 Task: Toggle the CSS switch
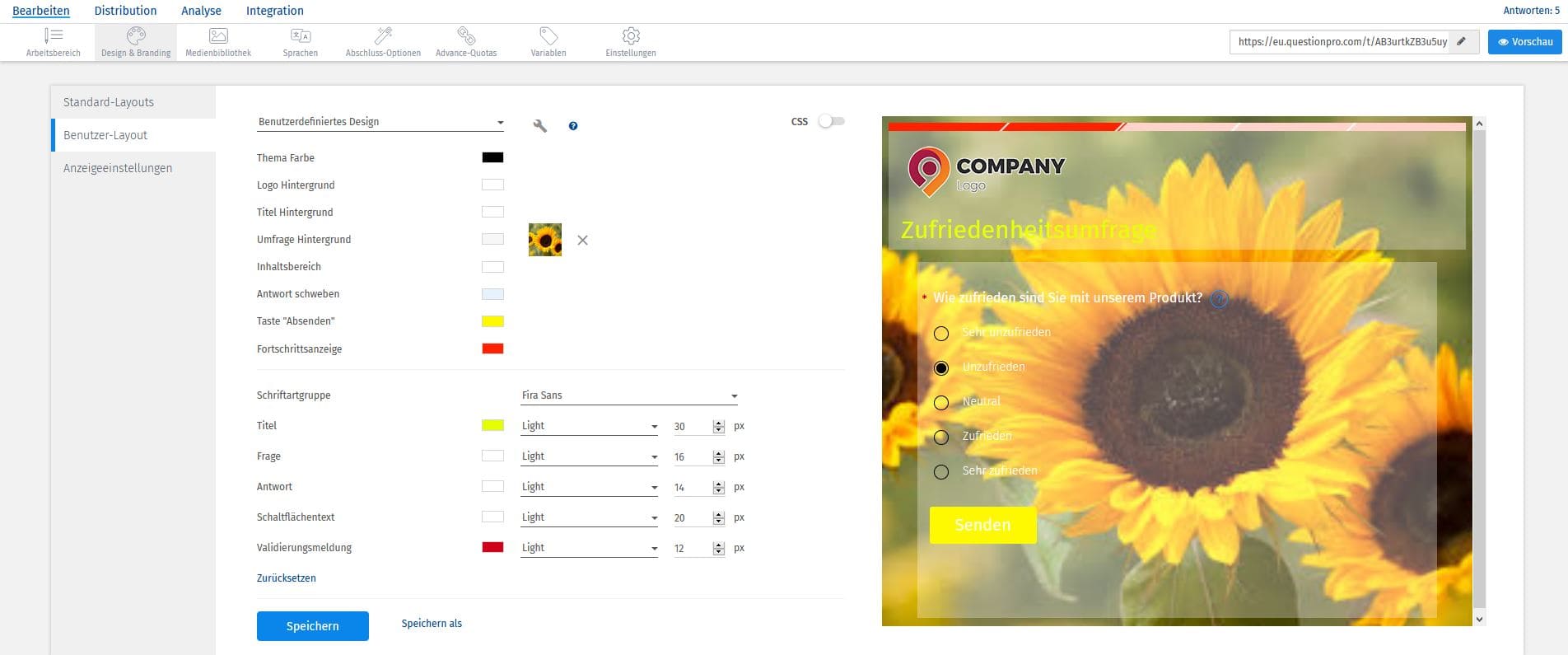(x=831, y=121)
